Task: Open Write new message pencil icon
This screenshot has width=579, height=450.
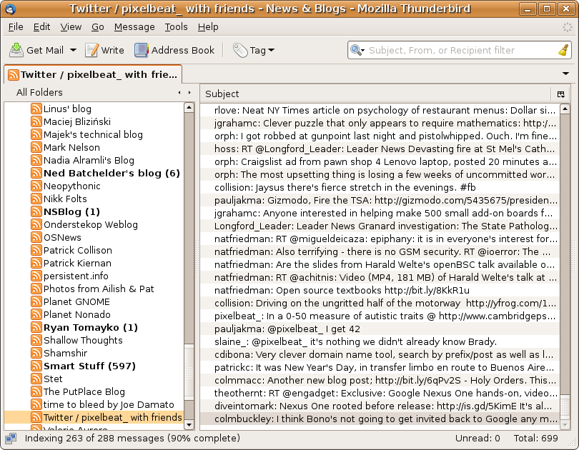Action: pyautogui.click(x=92, y=50)
